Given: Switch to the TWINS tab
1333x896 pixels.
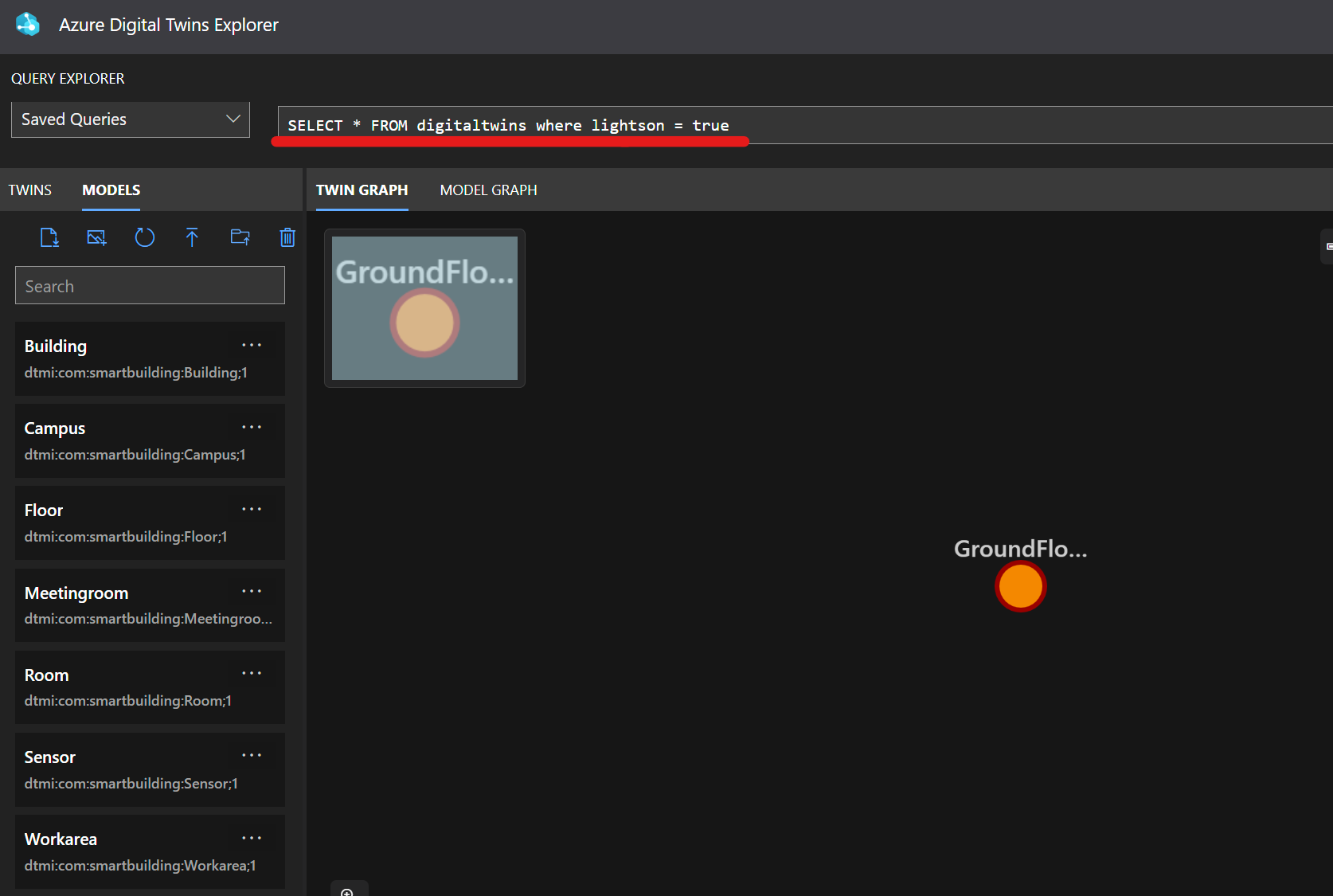Looking at the screenshot, I should (30, 190).
